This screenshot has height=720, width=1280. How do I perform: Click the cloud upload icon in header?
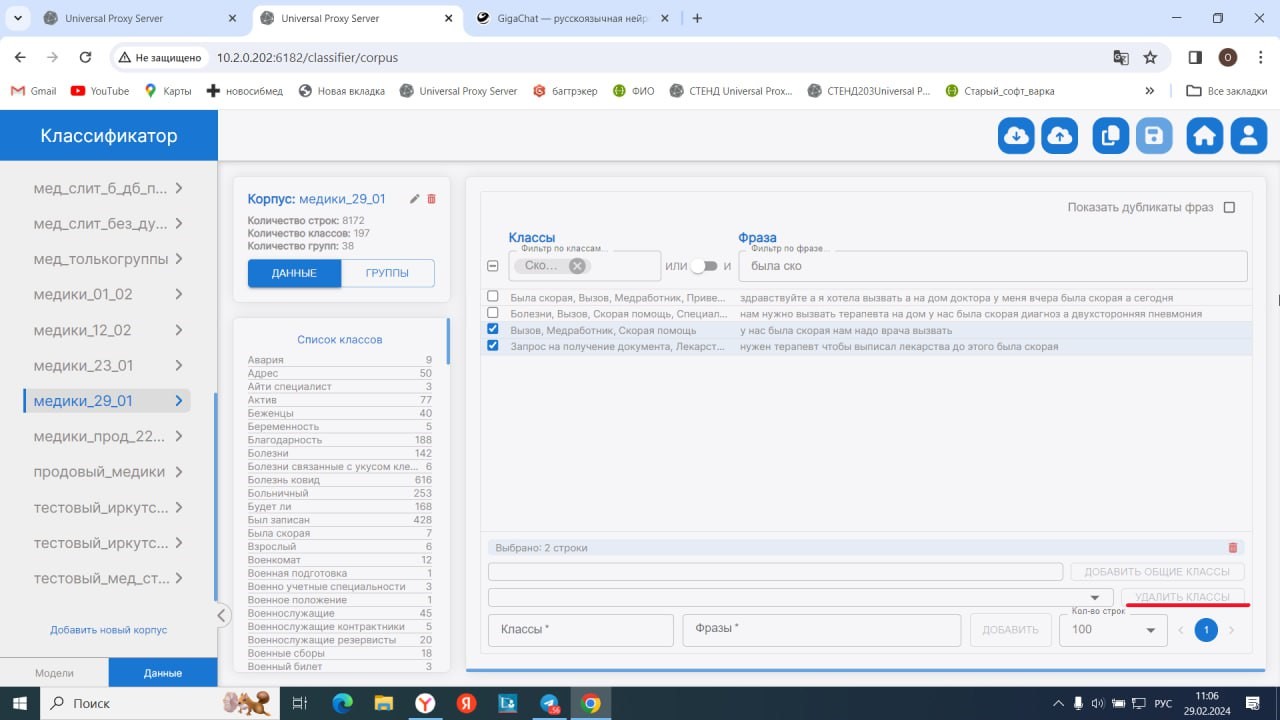point(1059,136)
